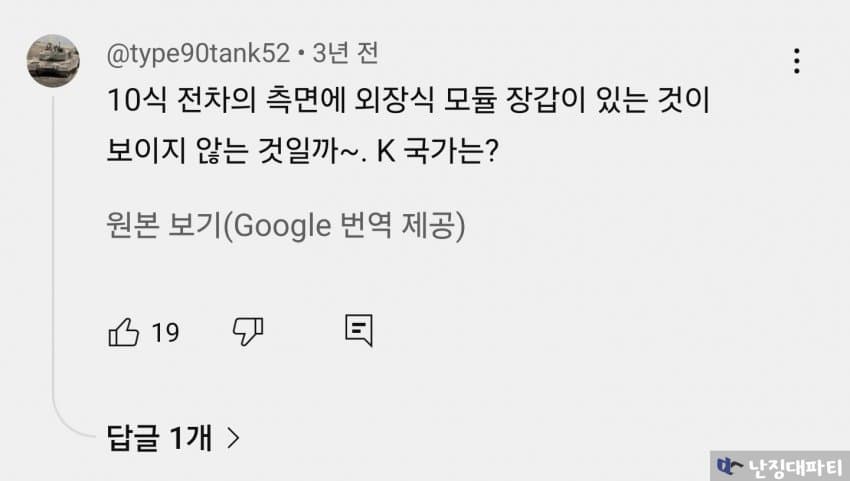Click the chevron beside '답글 1개'
The height and width of the screenshot is (481, 850).
(233, 437)
